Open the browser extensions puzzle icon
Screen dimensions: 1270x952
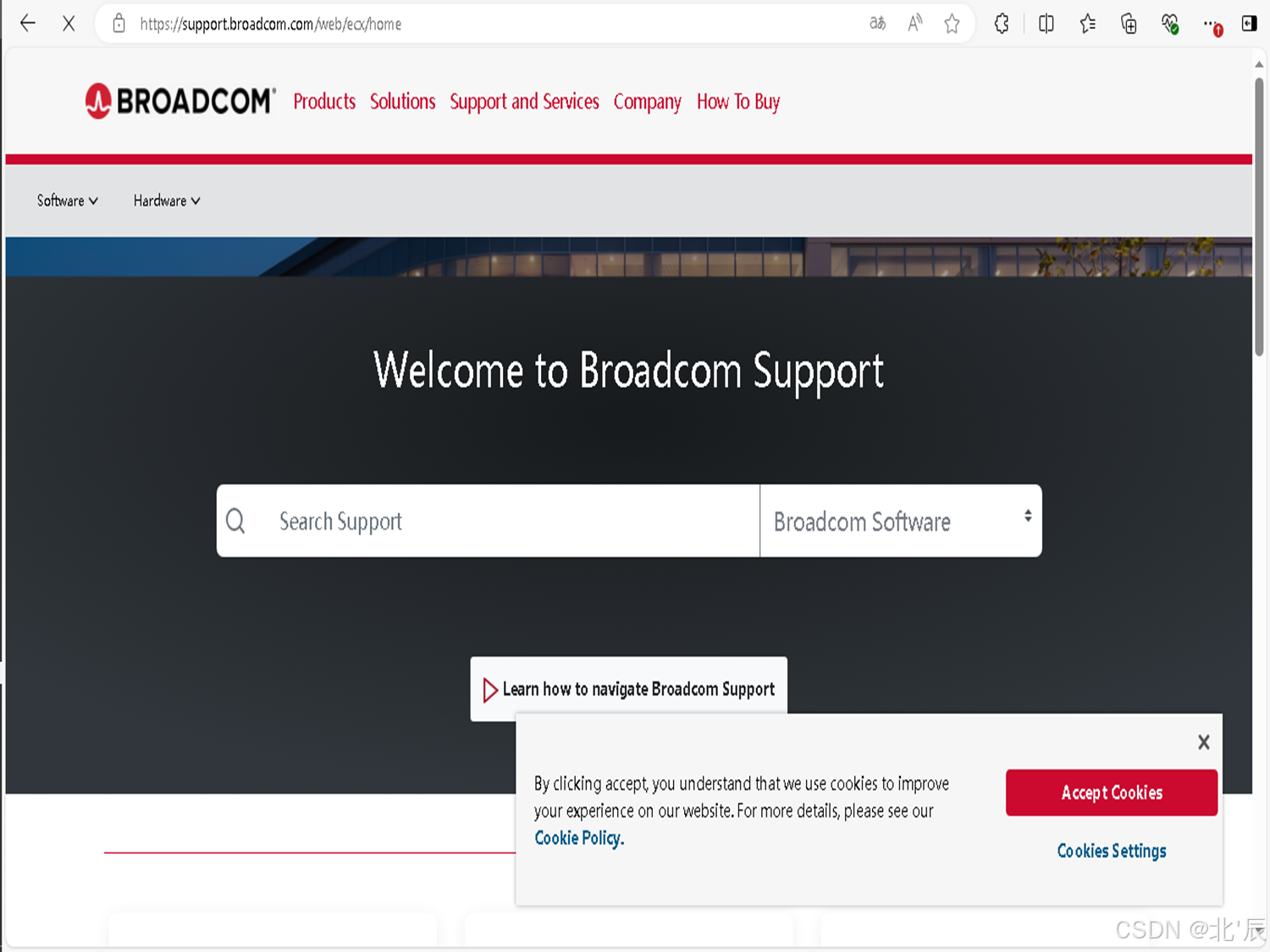(x=1002, y=24)
